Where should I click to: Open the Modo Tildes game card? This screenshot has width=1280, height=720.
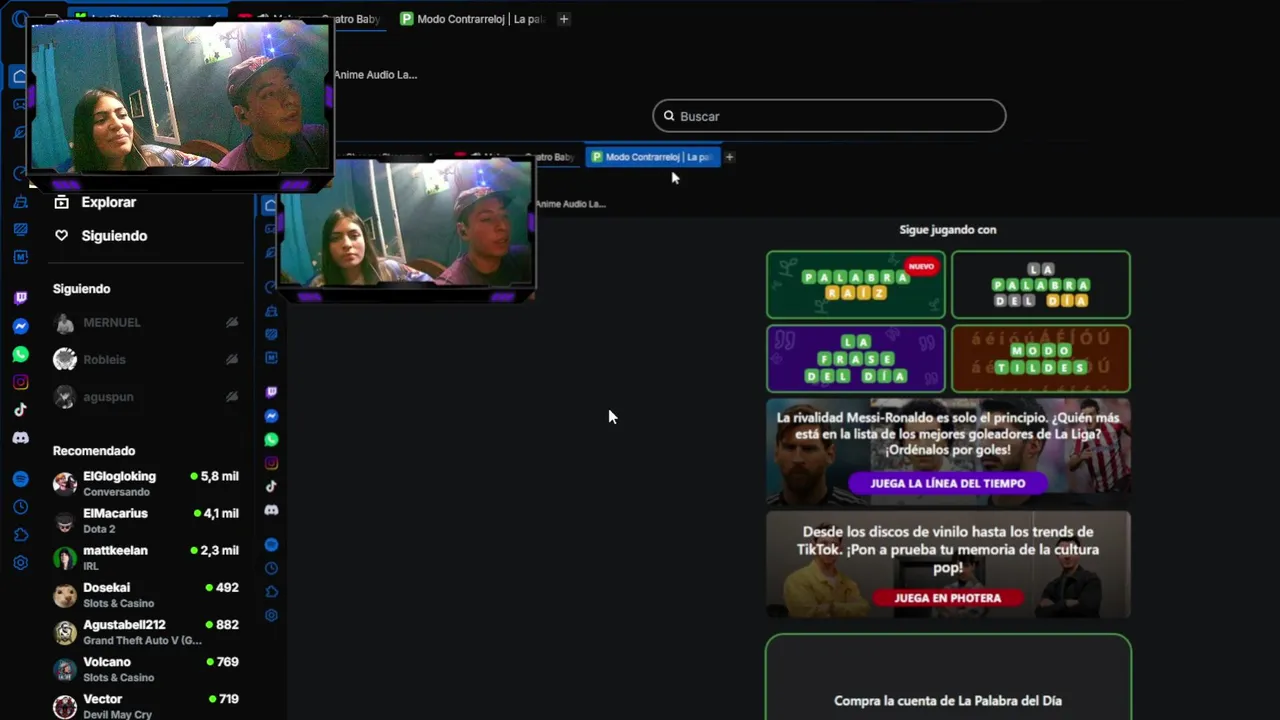[1041, 359]
